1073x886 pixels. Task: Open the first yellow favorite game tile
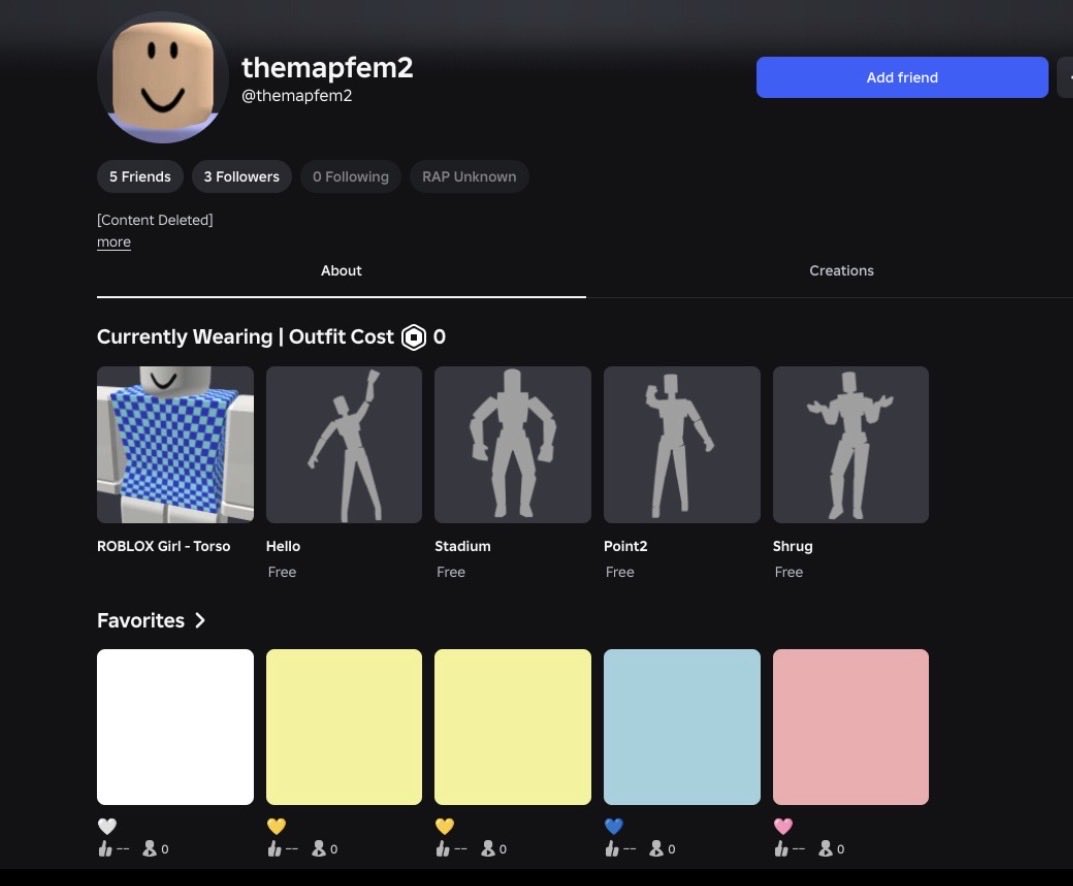click(x=344, y=727)
